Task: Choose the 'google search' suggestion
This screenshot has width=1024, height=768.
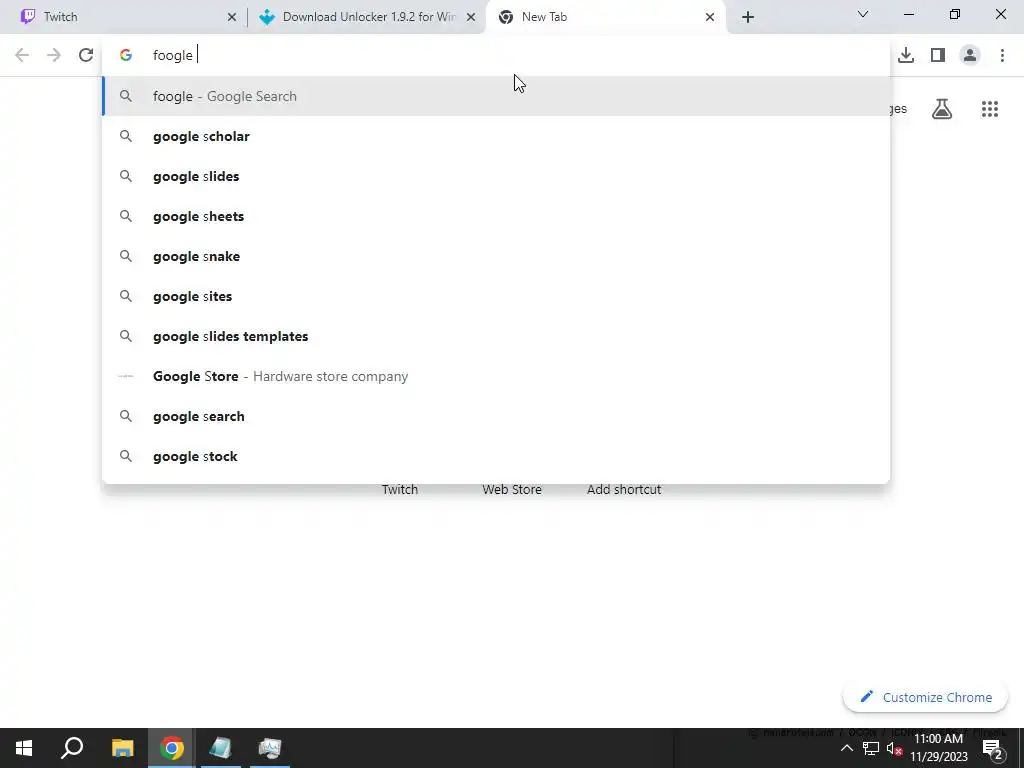Action: pos(496,417)
